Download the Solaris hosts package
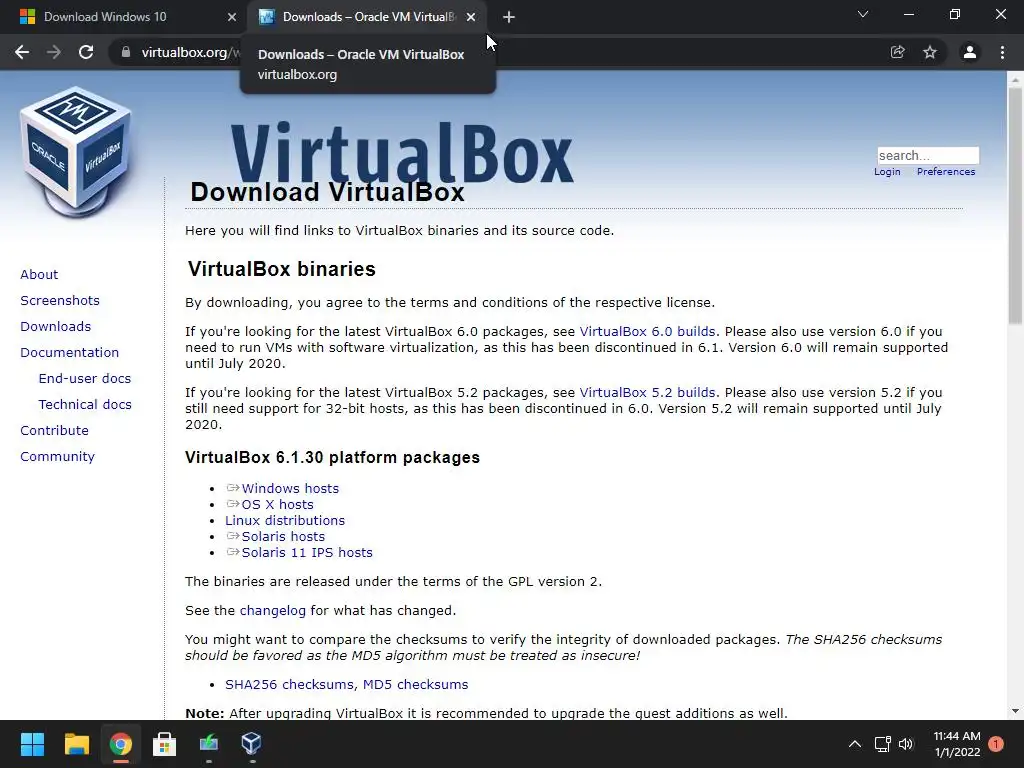This screenshot has height=768, width=1024. pyautogui.click(x=283, y=537)
